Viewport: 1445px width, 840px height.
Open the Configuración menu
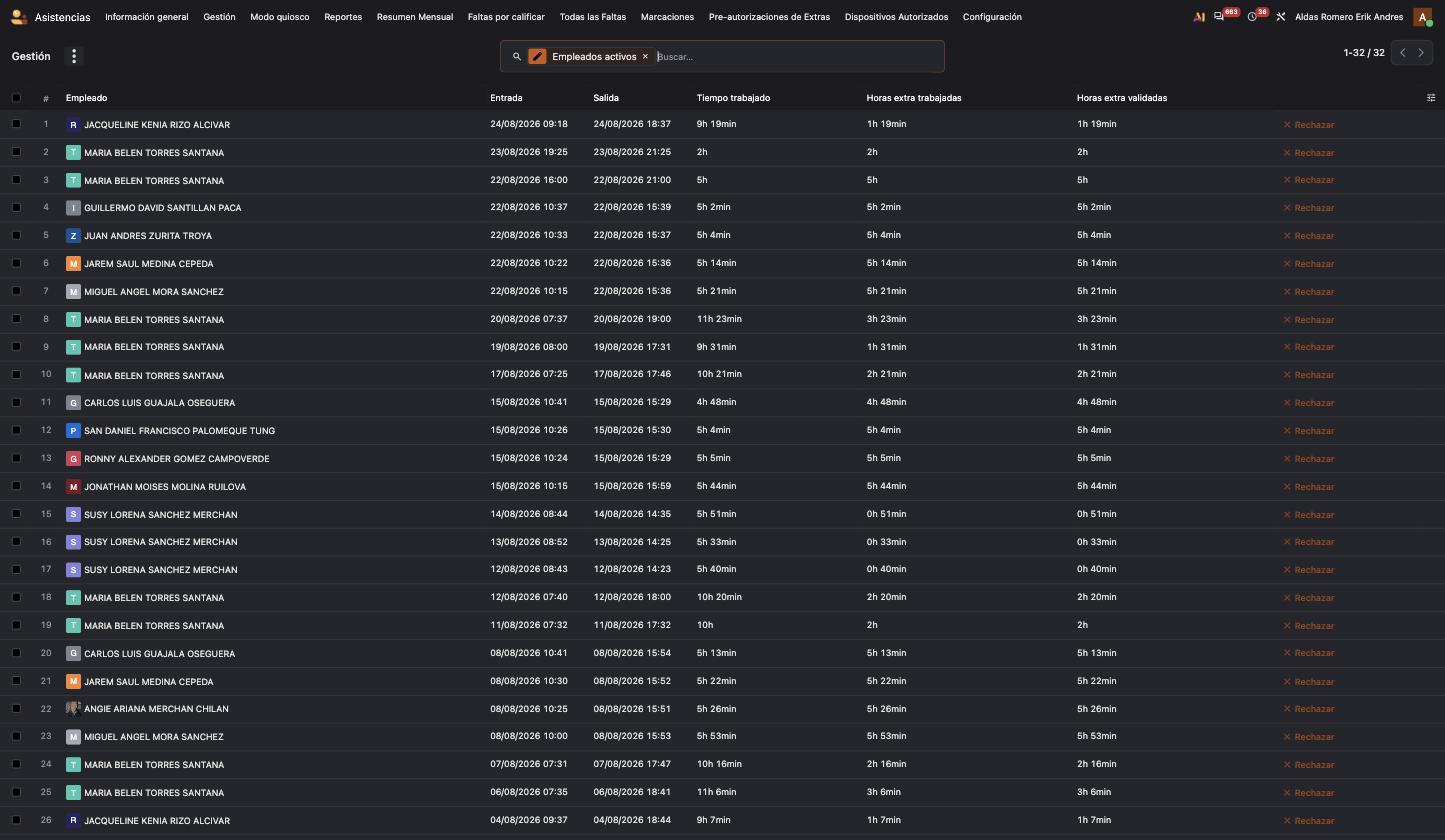click(x=992, y=17)
